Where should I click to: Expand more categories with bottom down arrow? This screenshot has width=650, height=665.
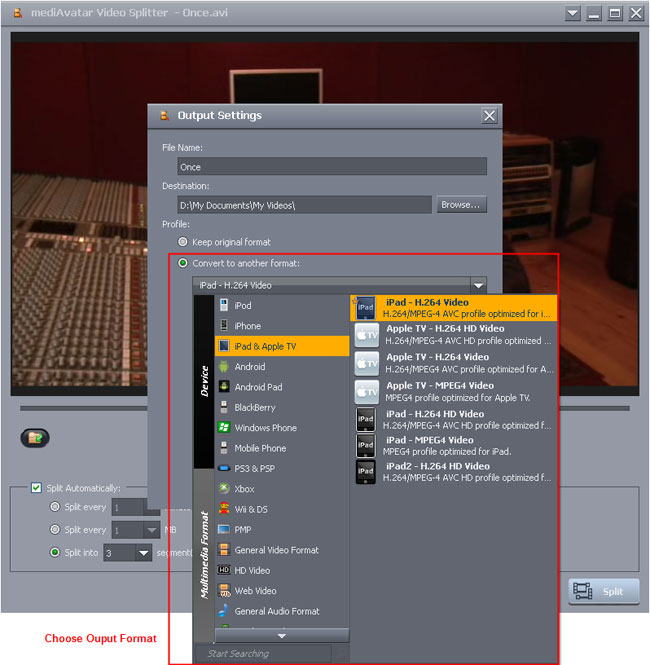282,635
